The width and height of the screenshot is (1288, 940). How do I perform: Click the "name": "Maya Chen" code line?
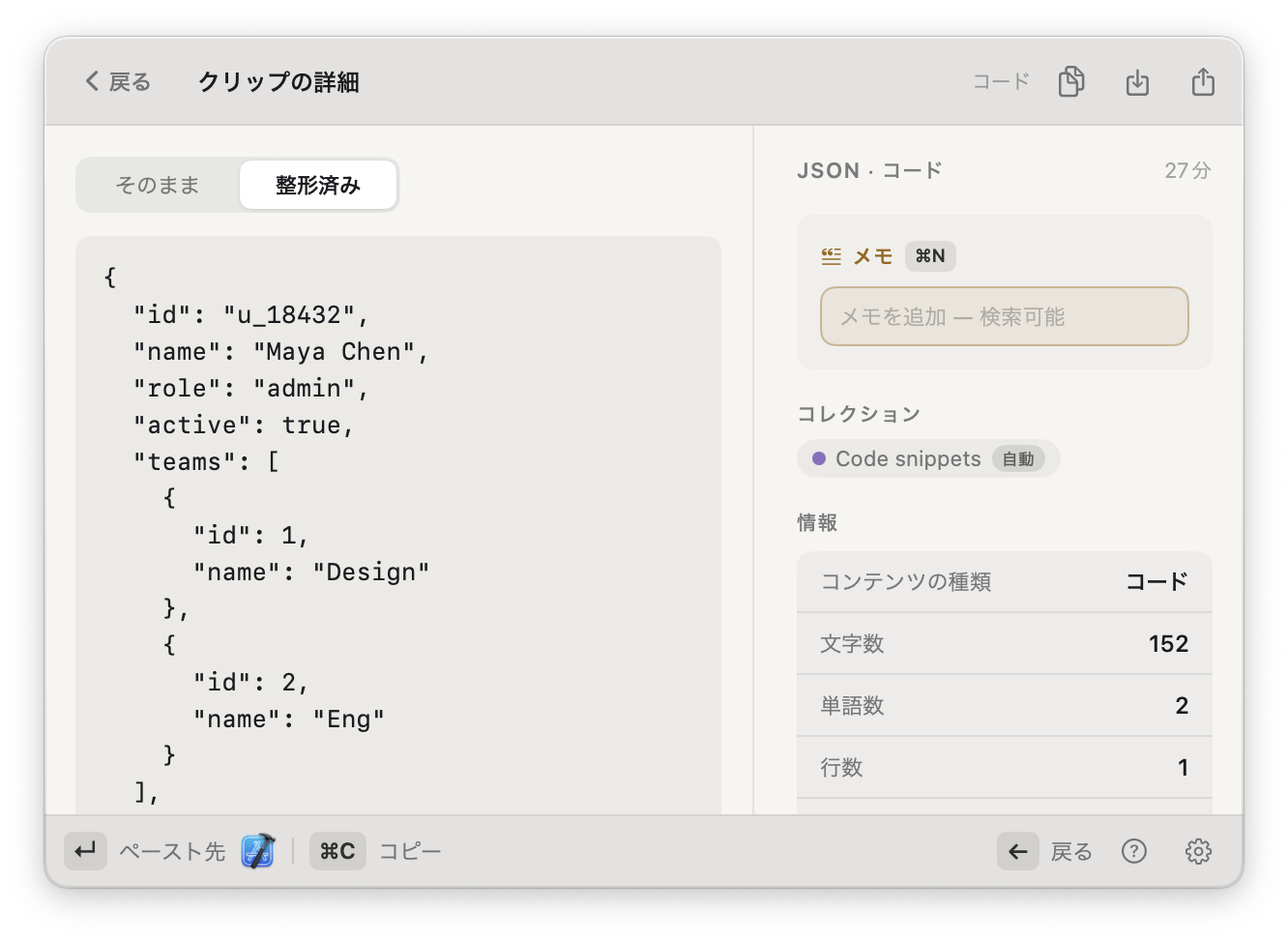click(280, 351)
